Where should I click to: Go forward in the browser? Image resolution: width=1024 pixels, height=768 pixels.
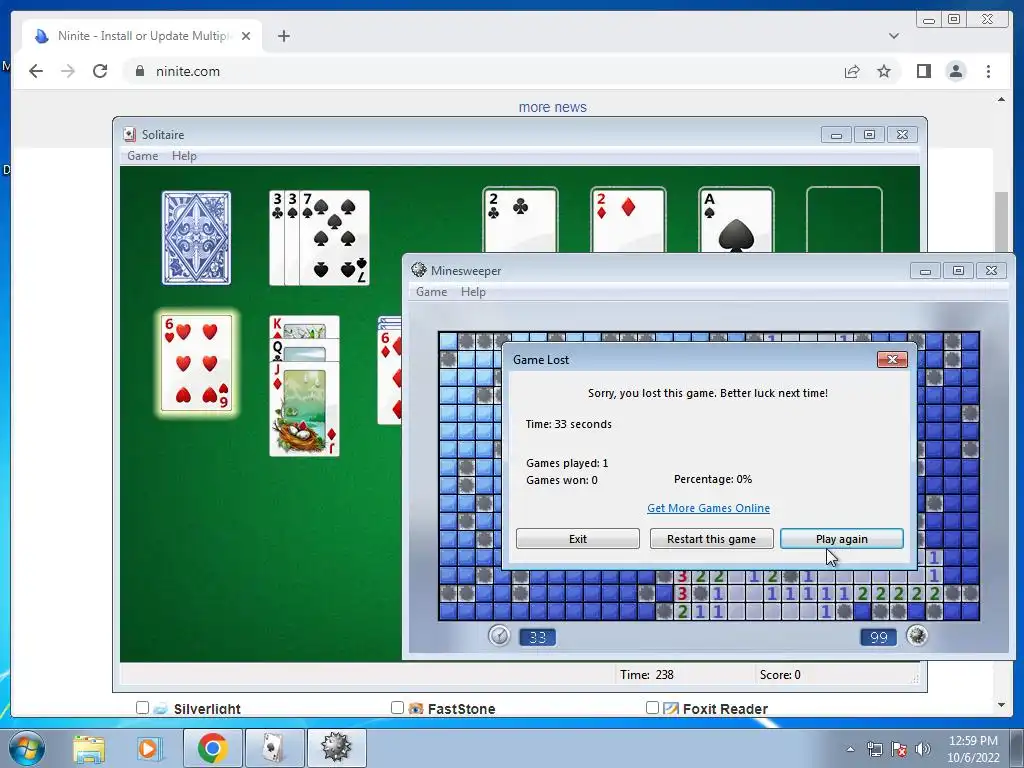tap(68, 71)
